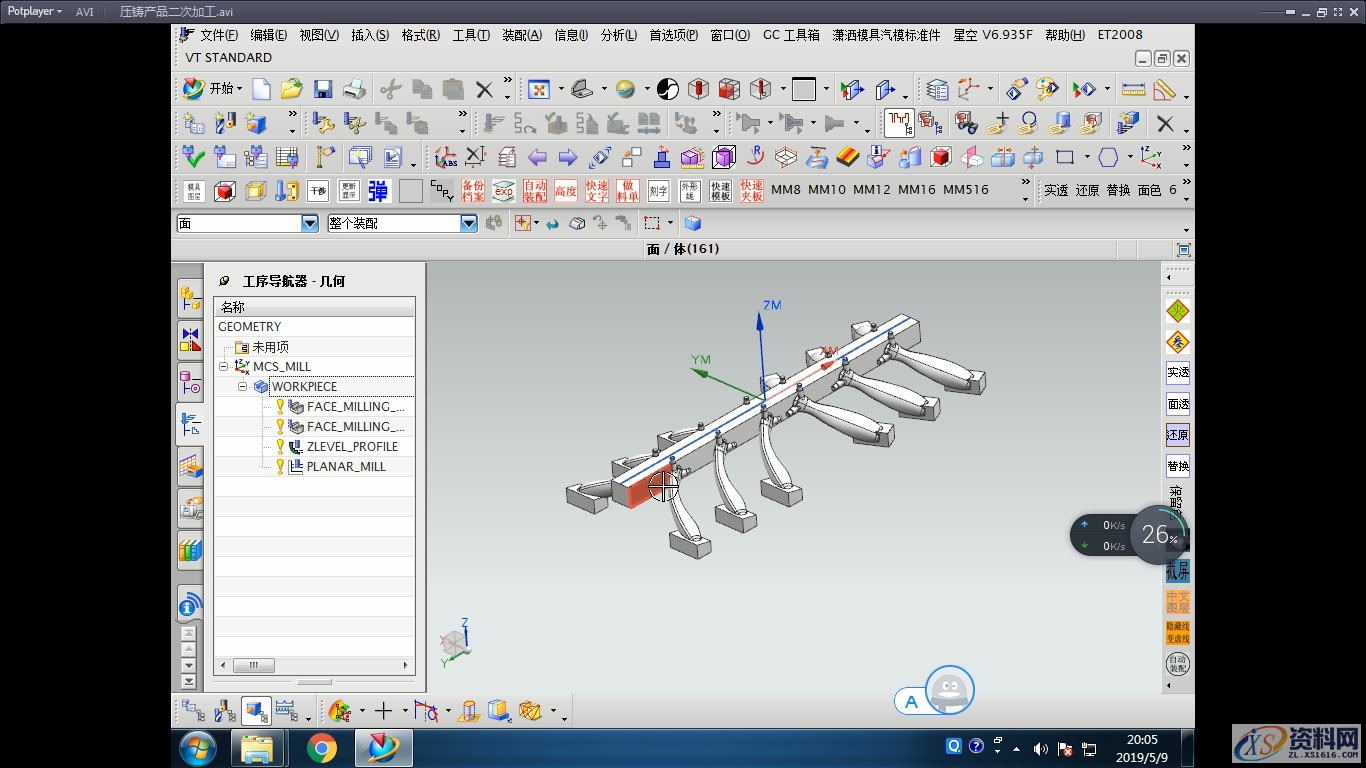Toggle the 还原 button in right toolbar
Screen dimensions: 1366x768
click(1177, 435)
